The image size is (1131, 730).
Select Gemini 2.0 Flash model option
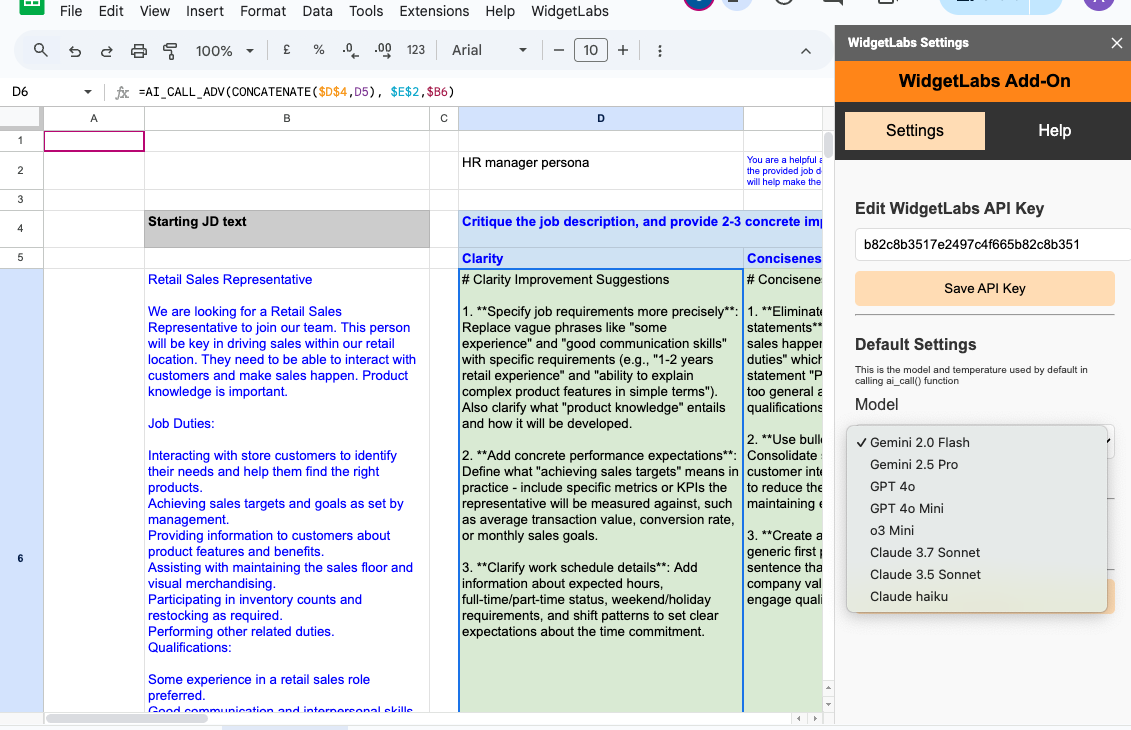pos(977,443)
